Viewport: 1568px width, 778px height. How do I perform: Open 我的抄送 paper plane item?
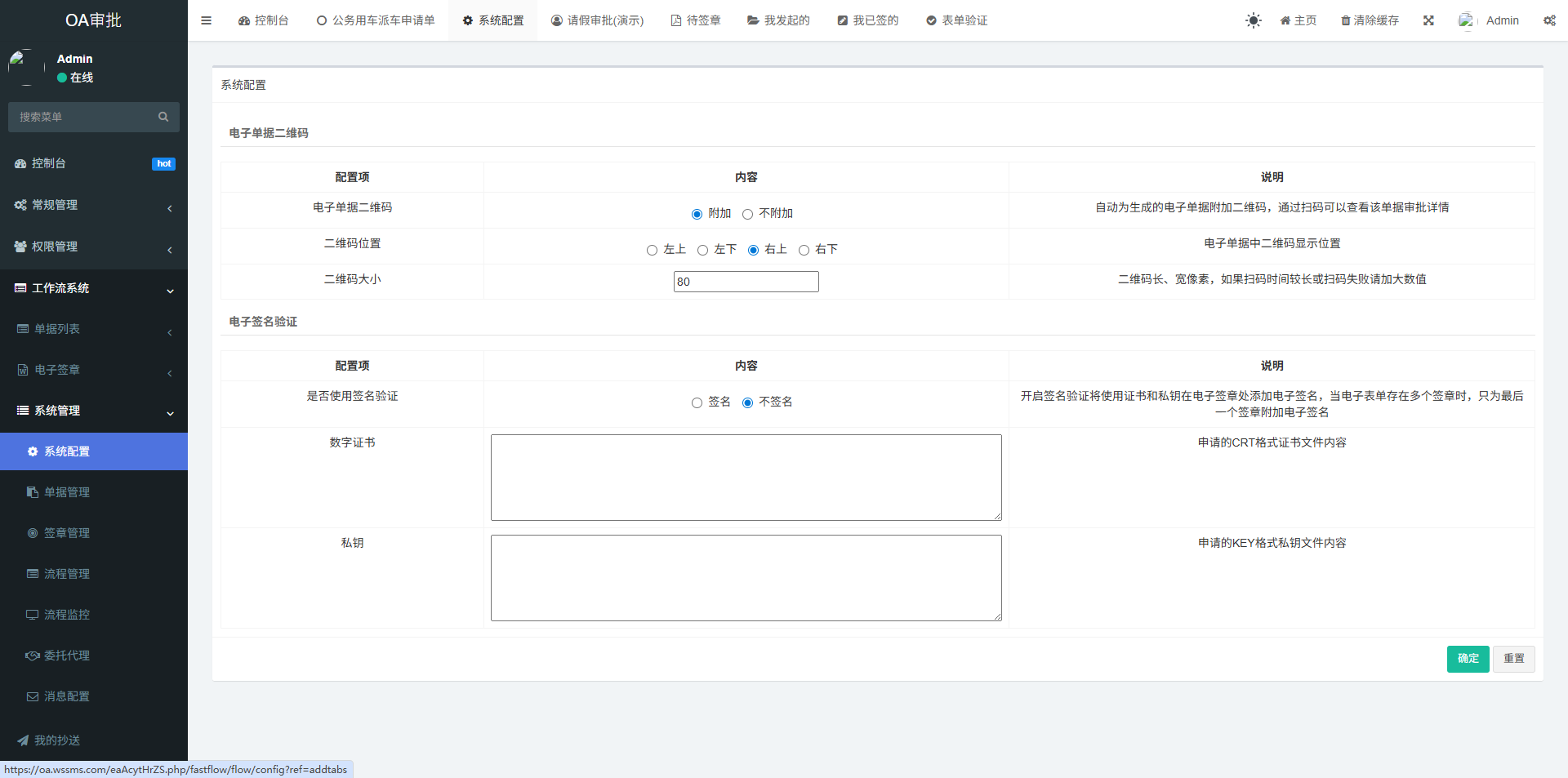click(x=57, y=740)
